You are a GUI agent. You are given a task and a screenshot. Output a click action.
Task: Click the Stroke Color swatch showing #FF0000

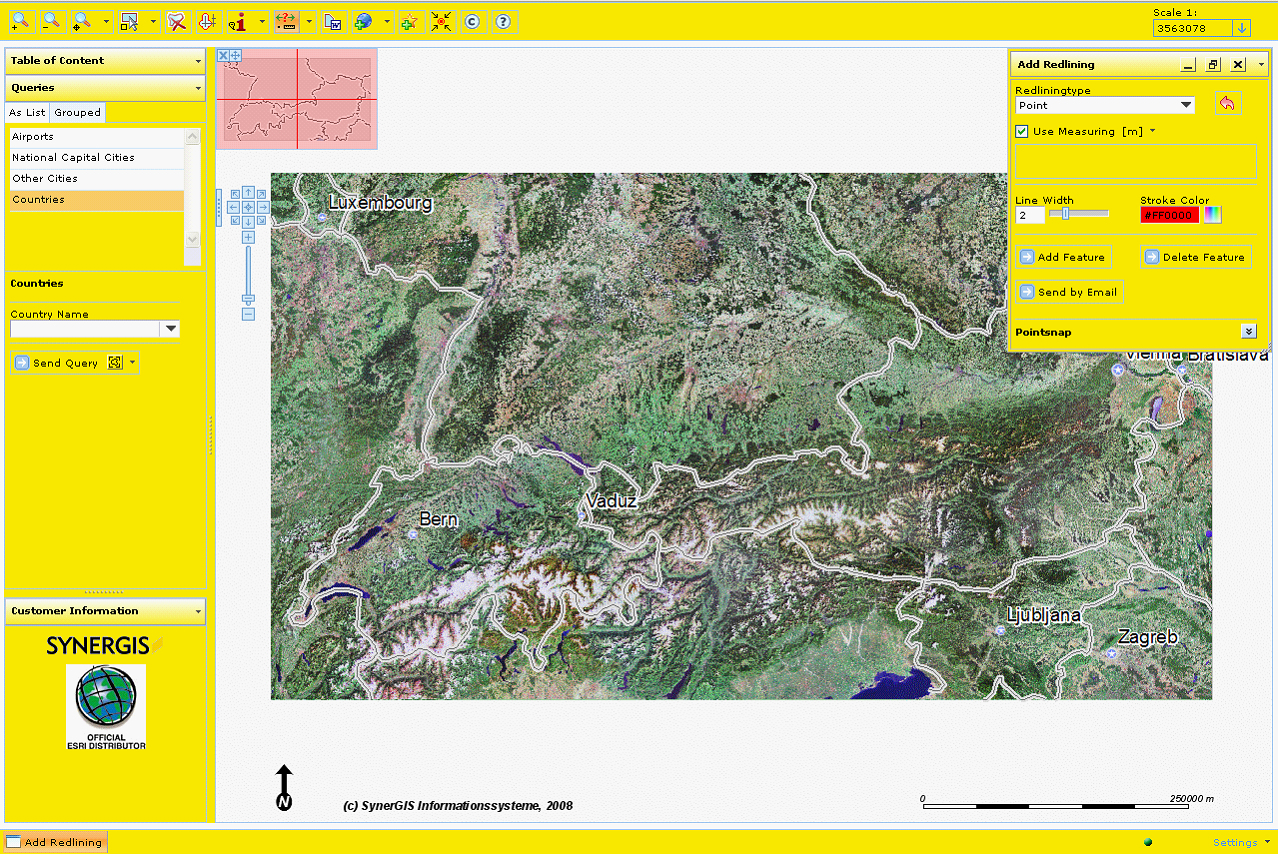[1168, 214]
